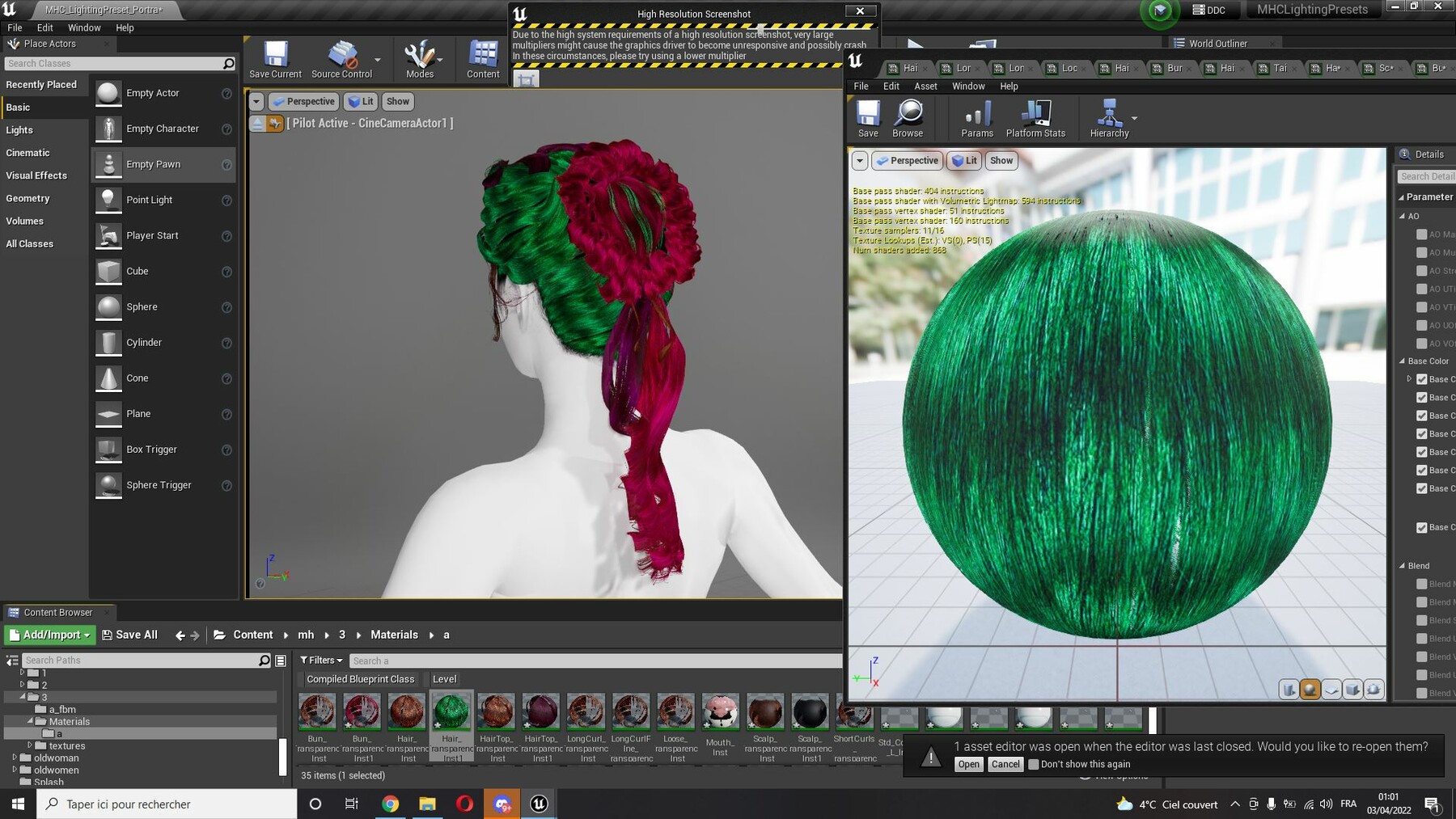Open material preview viewport options dropdown arrow
The width and height of the screenshot is (1456, 819).
point(860,161)
